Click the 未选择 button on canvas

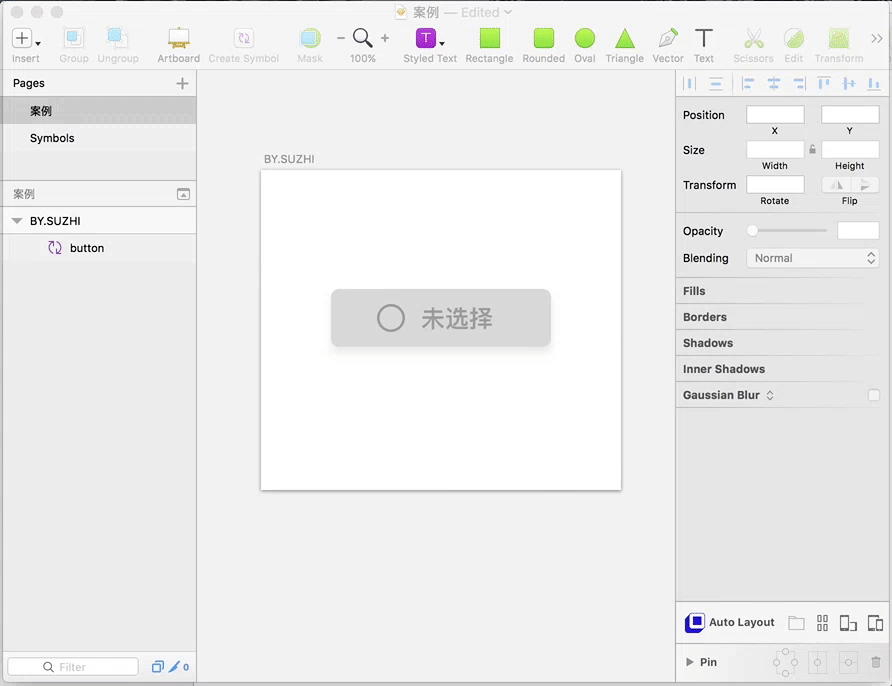tap(441, 318)
